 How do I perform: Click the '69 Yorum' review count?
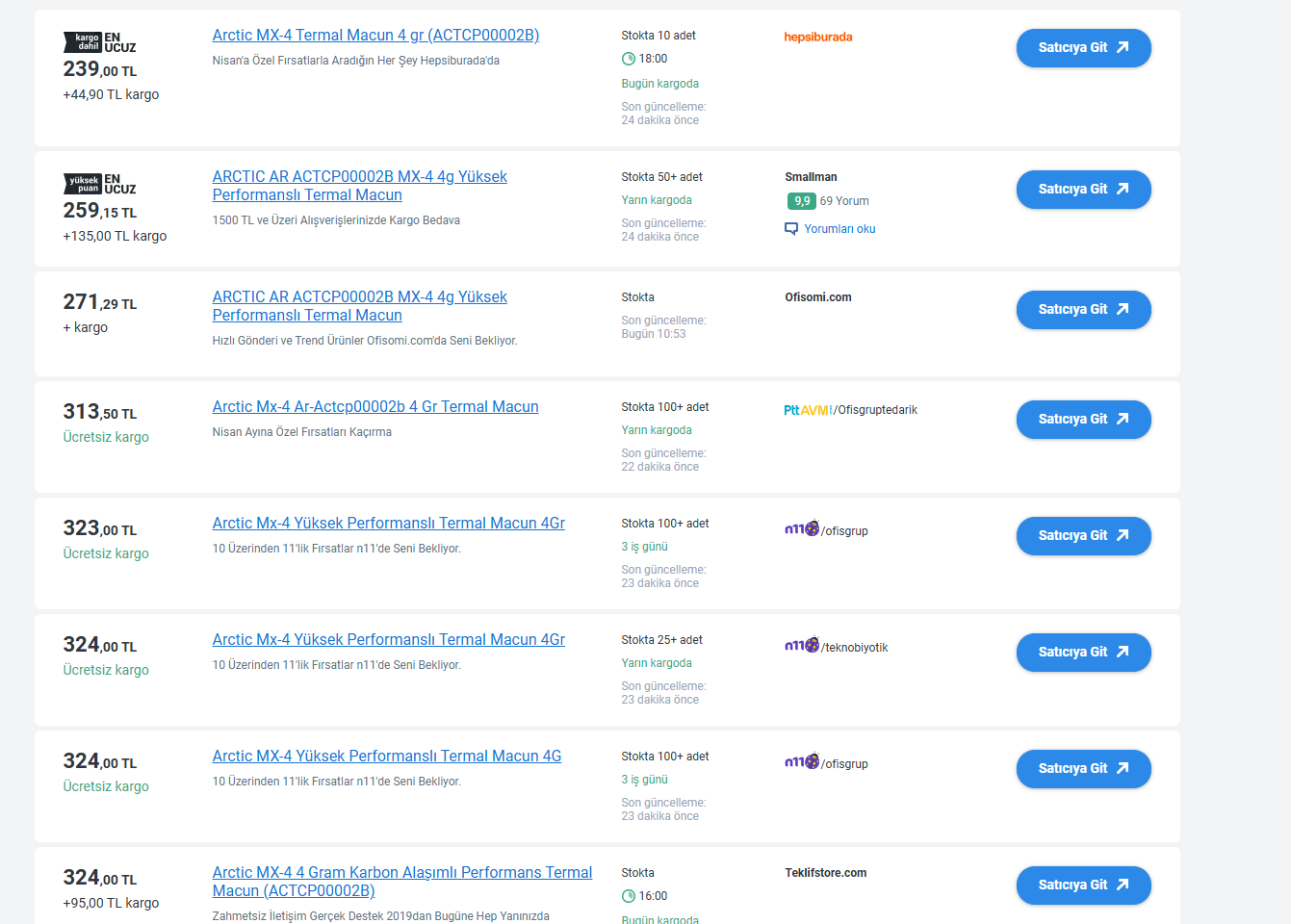(844, 201)
